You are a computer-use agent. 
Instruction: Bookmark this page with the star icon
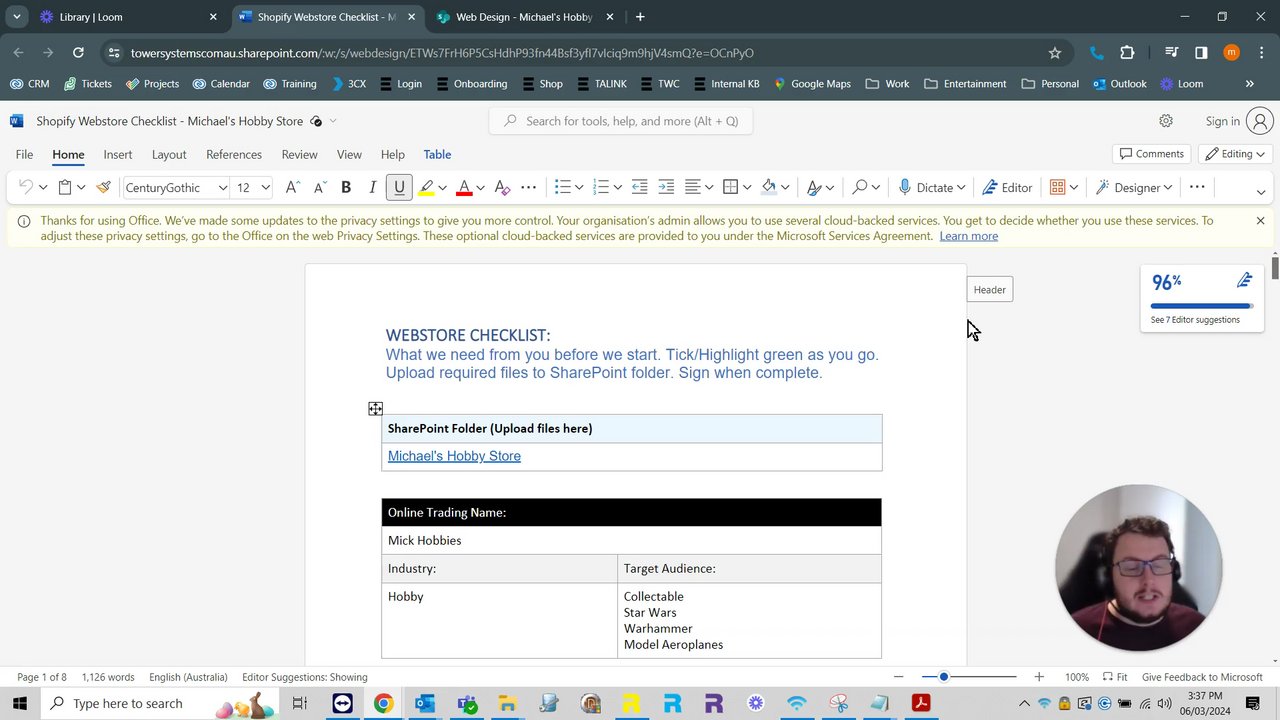point(1054,53)
